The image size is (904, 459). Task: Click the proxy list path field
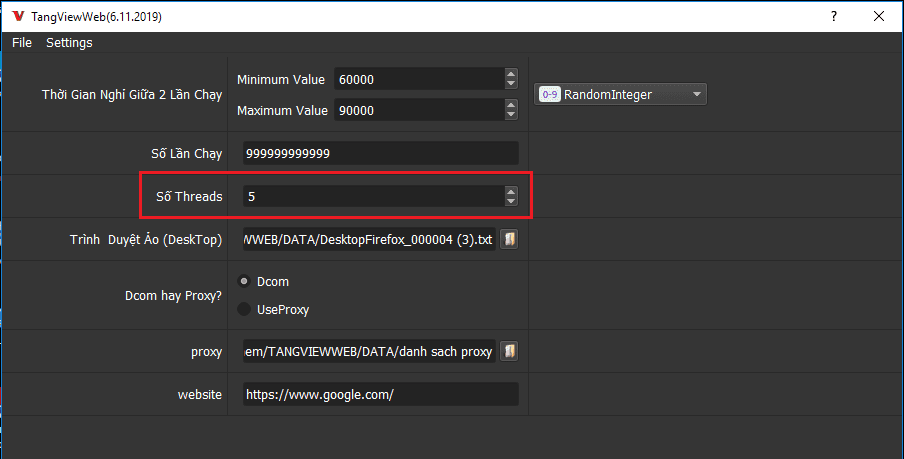[368, 352]
